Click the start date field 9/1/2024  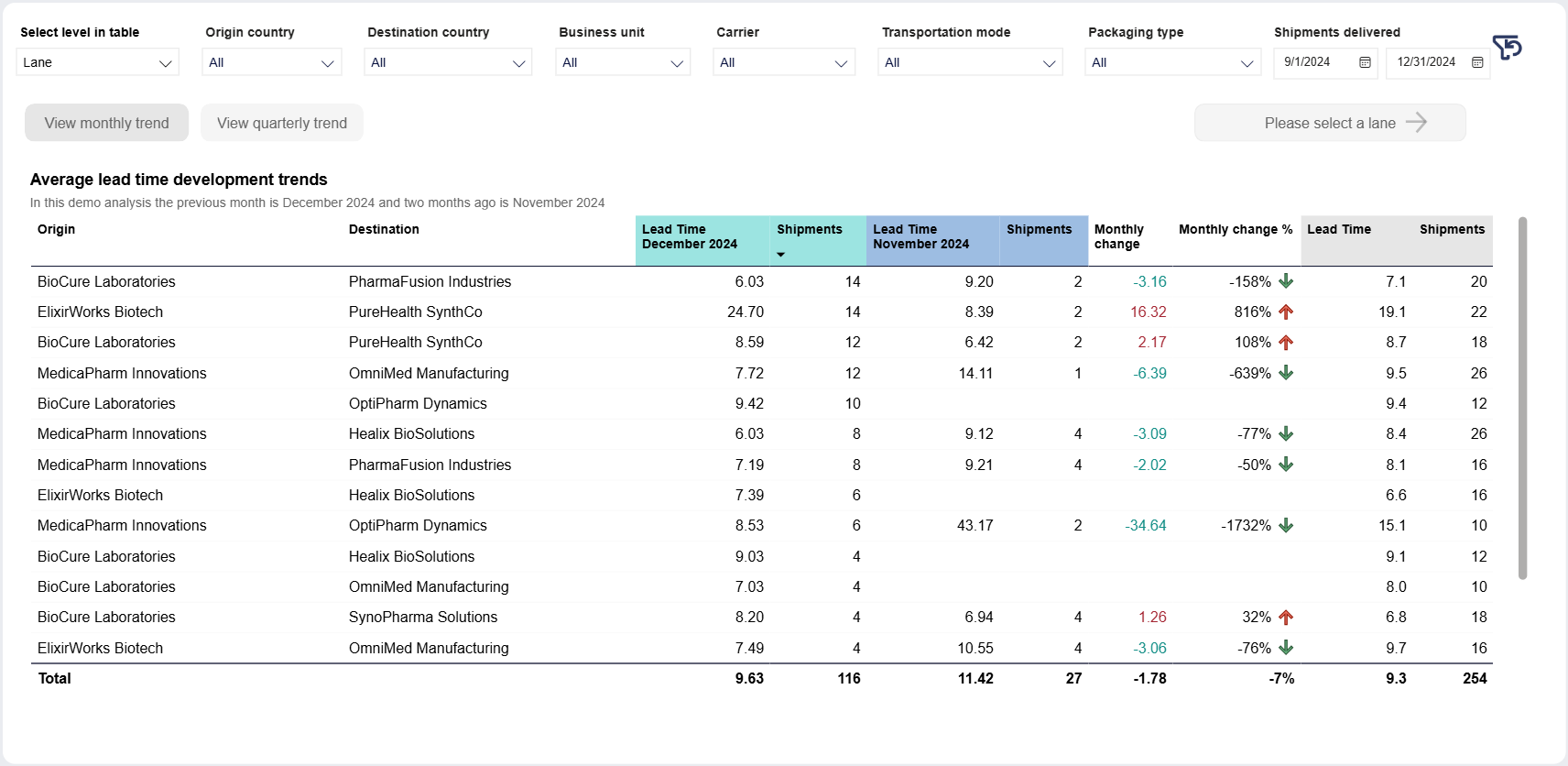click(1326, 62)
